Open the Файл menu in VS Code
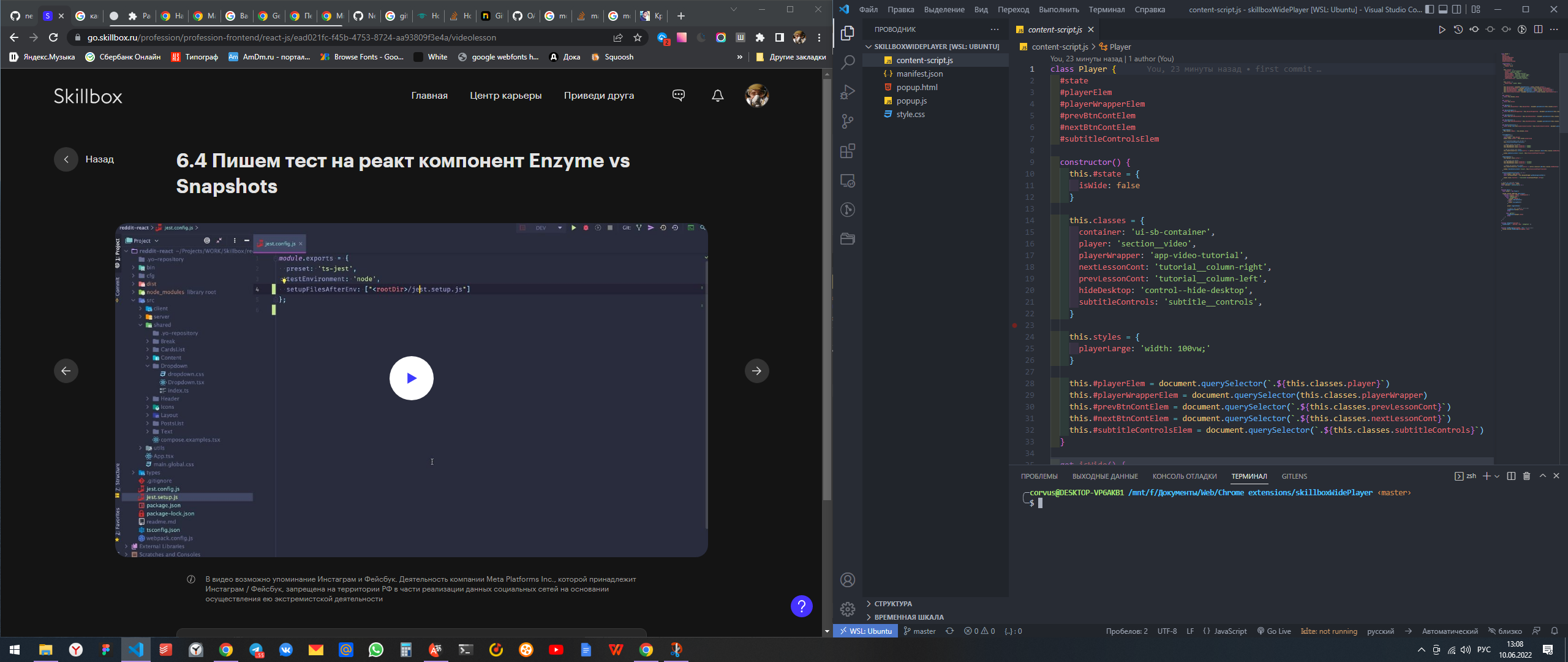 pos(868,9)
